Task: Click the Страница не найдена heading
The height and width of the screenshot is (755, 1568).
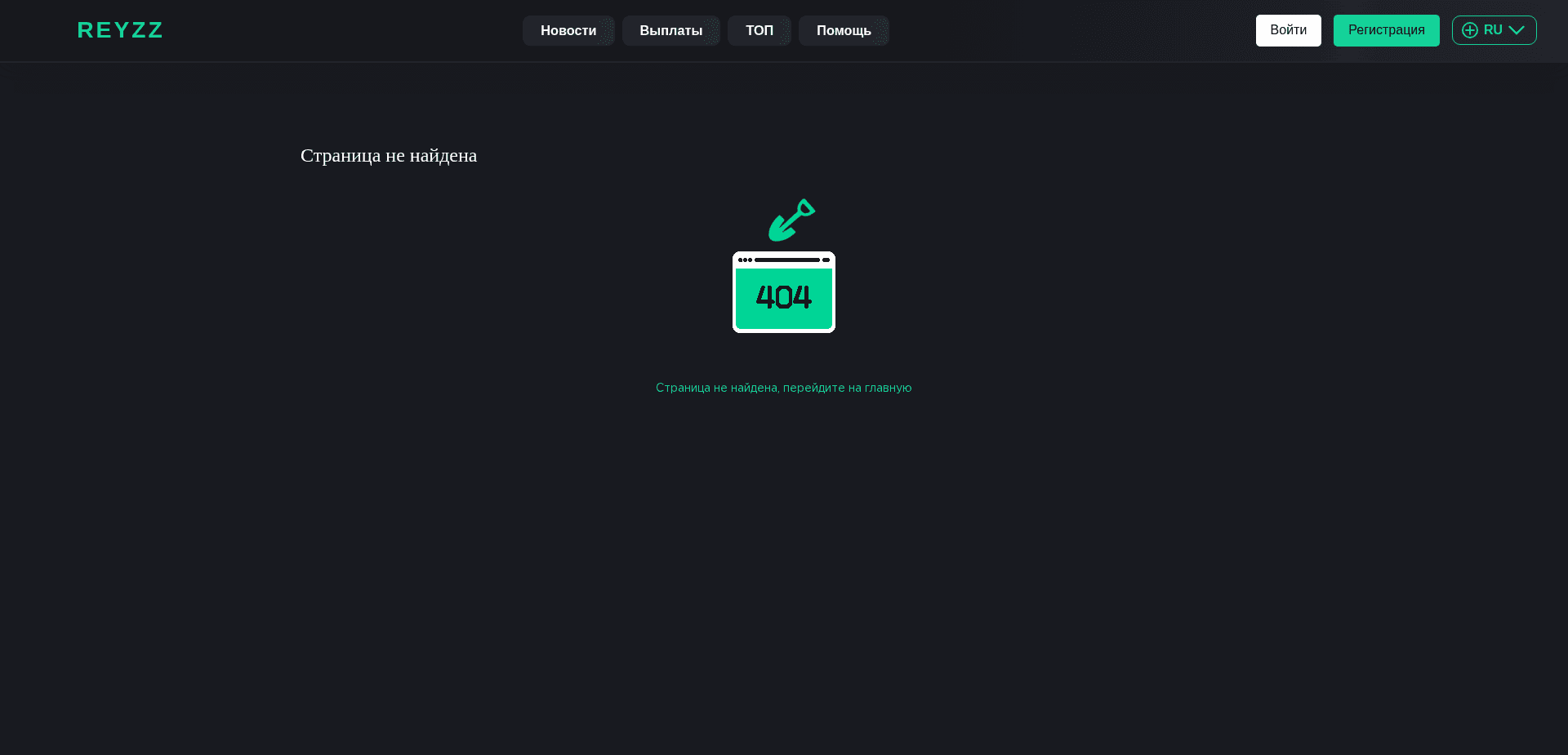Action: coord(389,155)
